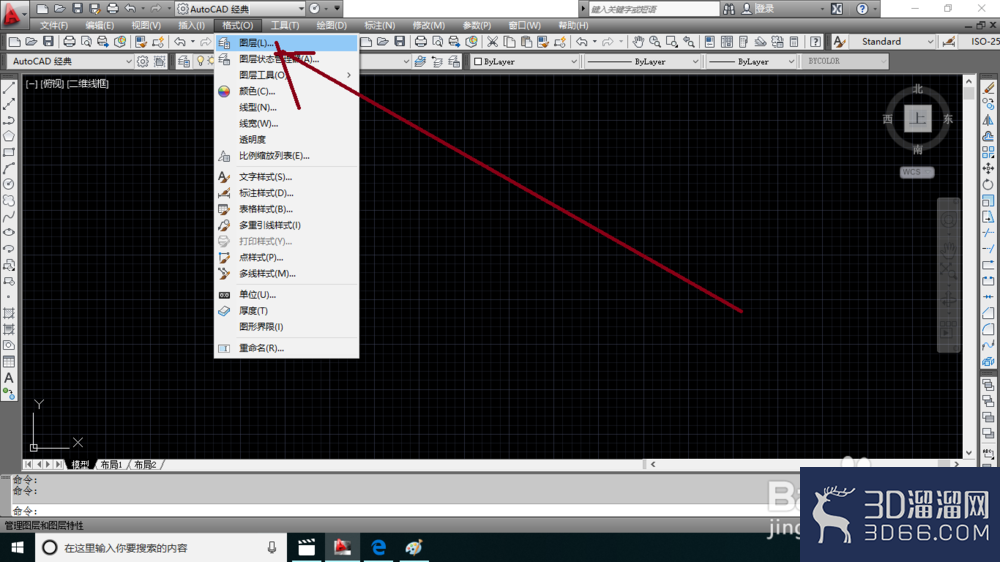Select 厚度(T) menu entry
This screenshot has width=1000, height=562.
click(286, 311)
